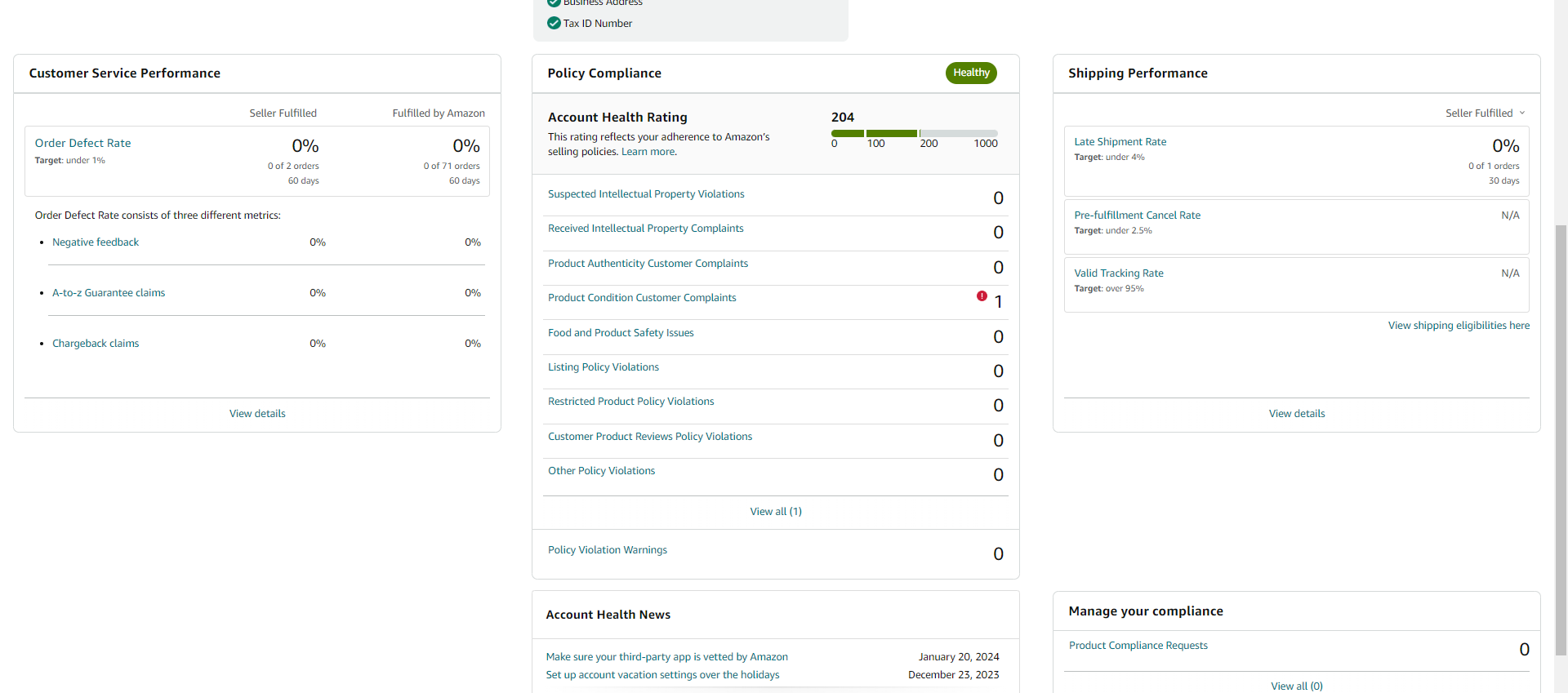Open Policy Violation Warnings
This screenshot has height=693, width=1568.
(608, 550)
